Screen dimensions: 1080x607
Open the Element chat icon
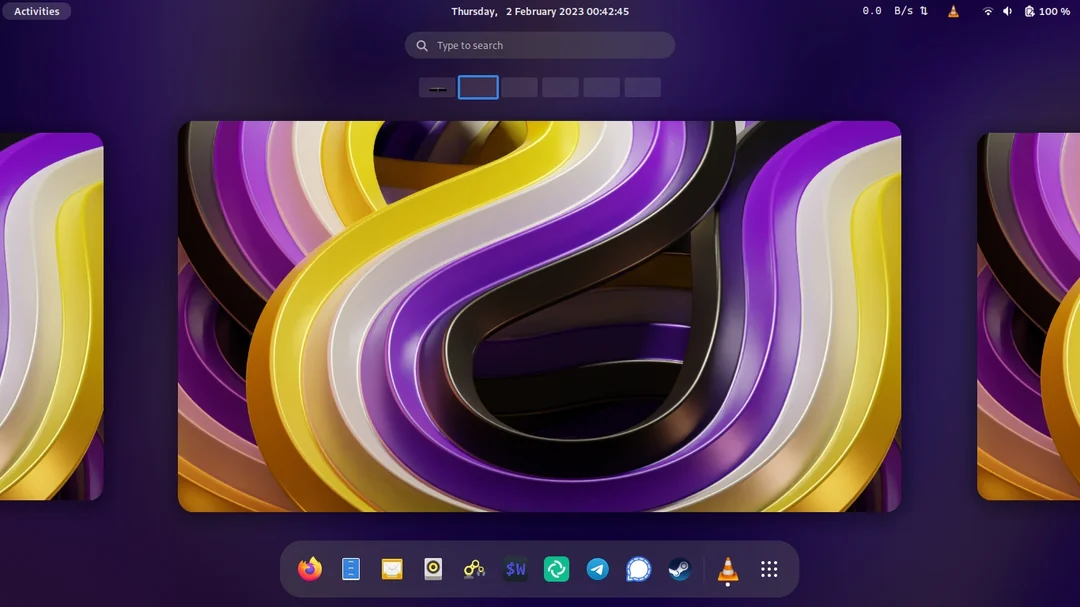557,569
